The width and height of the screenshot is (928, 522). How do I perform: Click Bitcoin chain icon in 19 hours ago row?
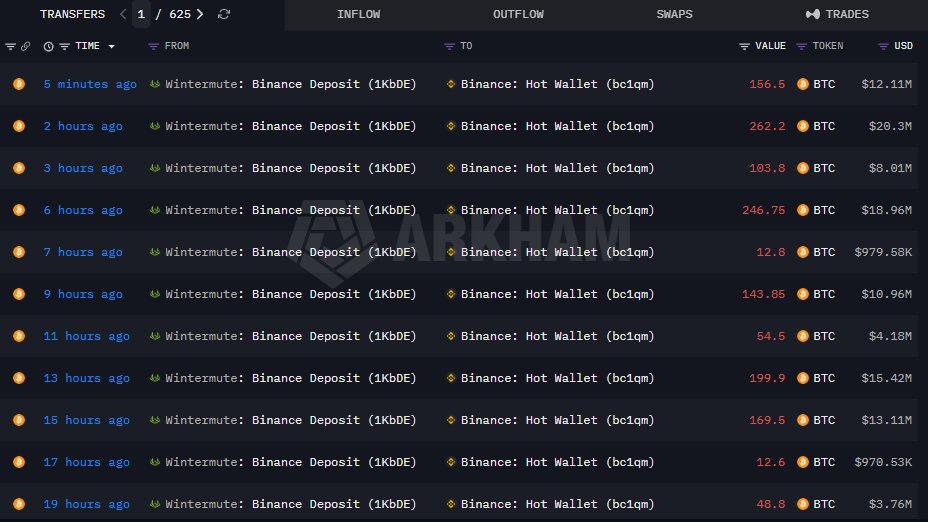coord(19,504)
